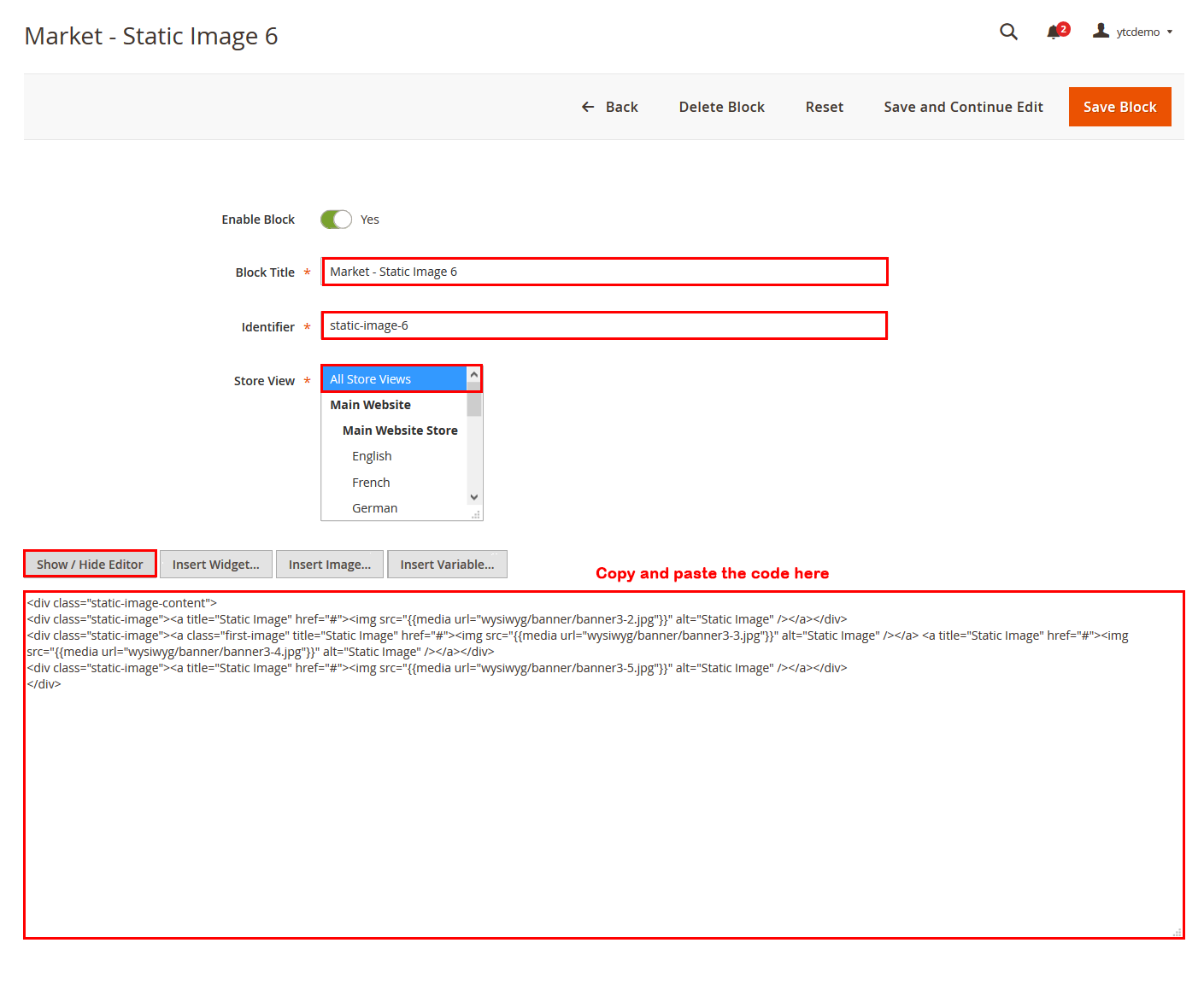Choose French in Store View list
The height and width of the screenshot is (984, 1204).
[371, 483]
